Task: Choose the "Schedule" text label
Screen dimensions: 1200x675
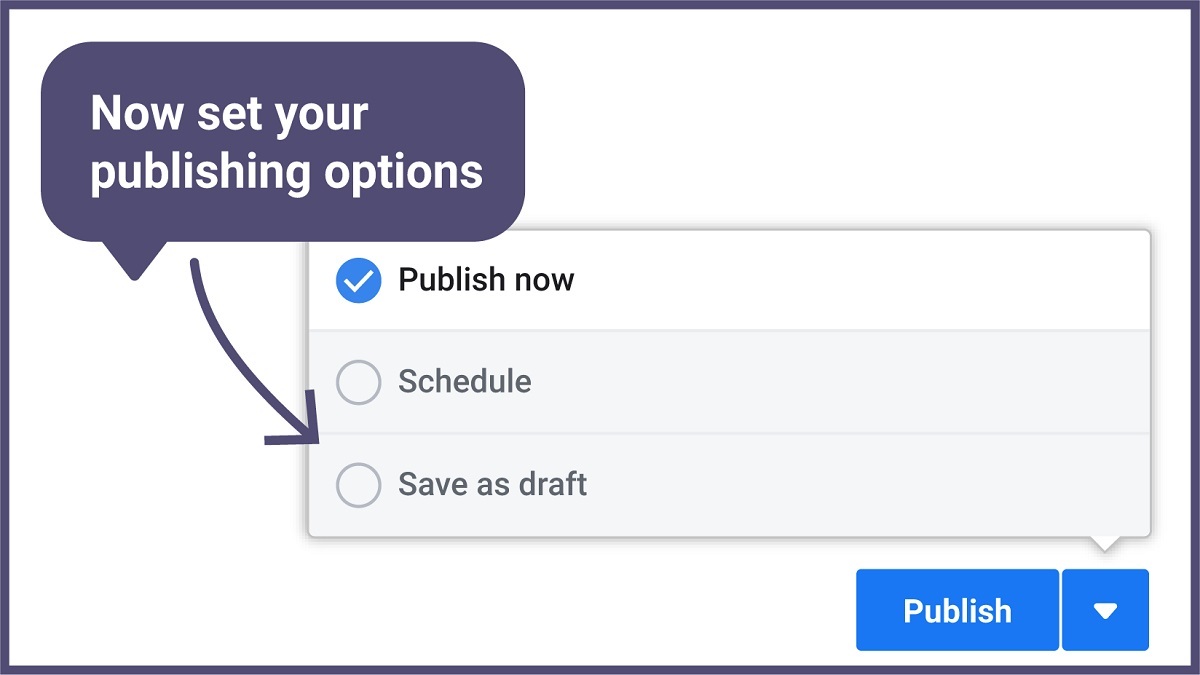Action: pos(465,381)
